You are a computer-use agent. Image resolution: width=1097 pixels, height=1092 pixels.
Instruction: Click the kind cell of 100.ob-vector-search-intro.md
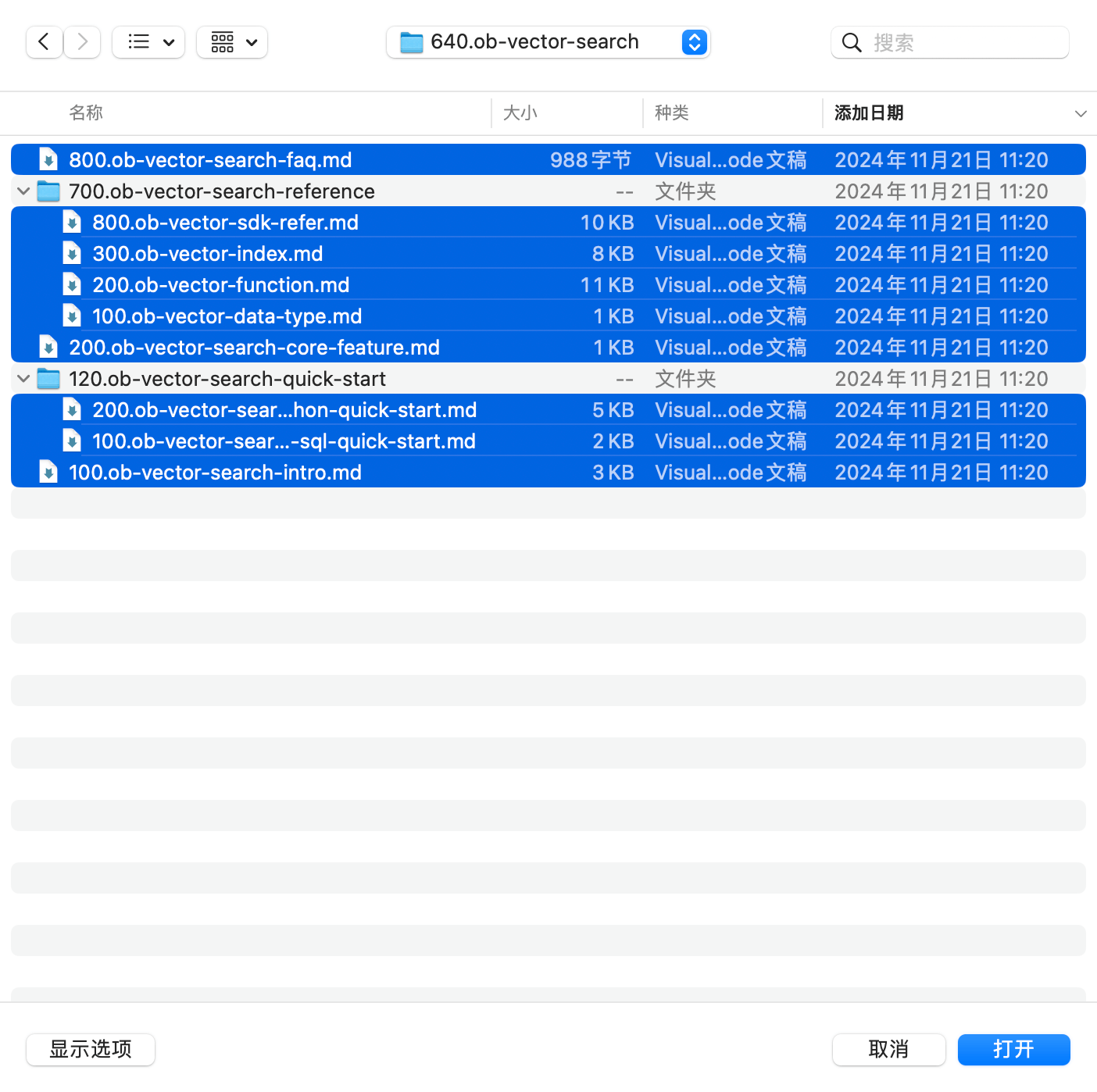pos(731,473)
